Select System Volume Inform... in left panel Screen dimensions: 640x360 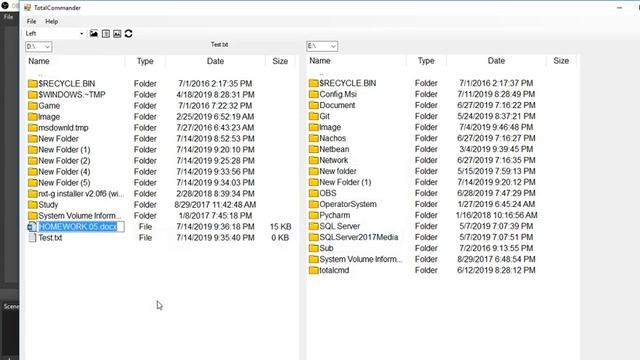75,216
